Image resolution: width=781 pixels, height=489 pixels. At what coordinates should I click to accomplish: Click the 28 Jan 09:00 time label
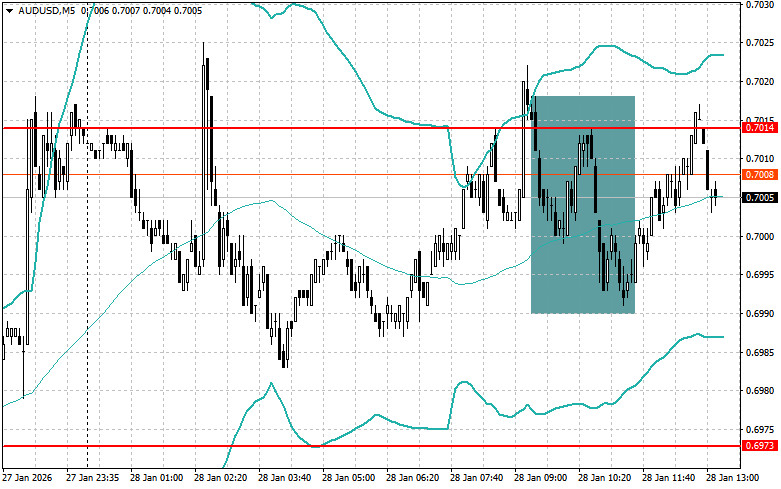(x=540, y=478)
